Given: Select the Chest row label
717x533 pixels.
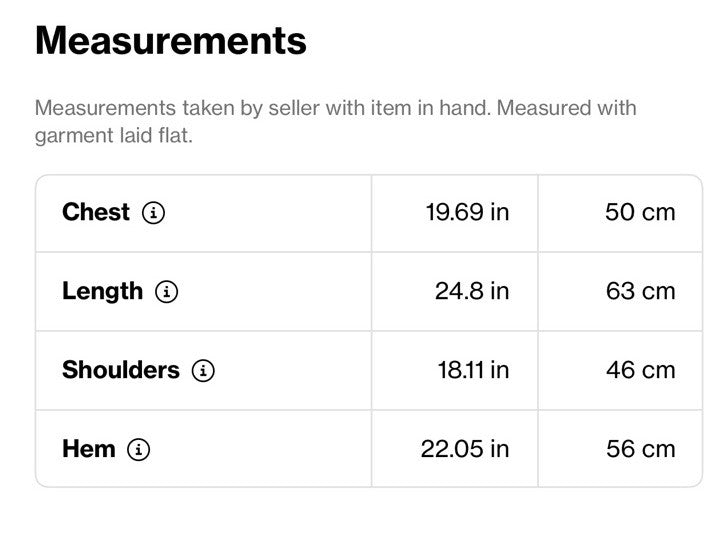Looking at the screenshot, I should 96,212.
